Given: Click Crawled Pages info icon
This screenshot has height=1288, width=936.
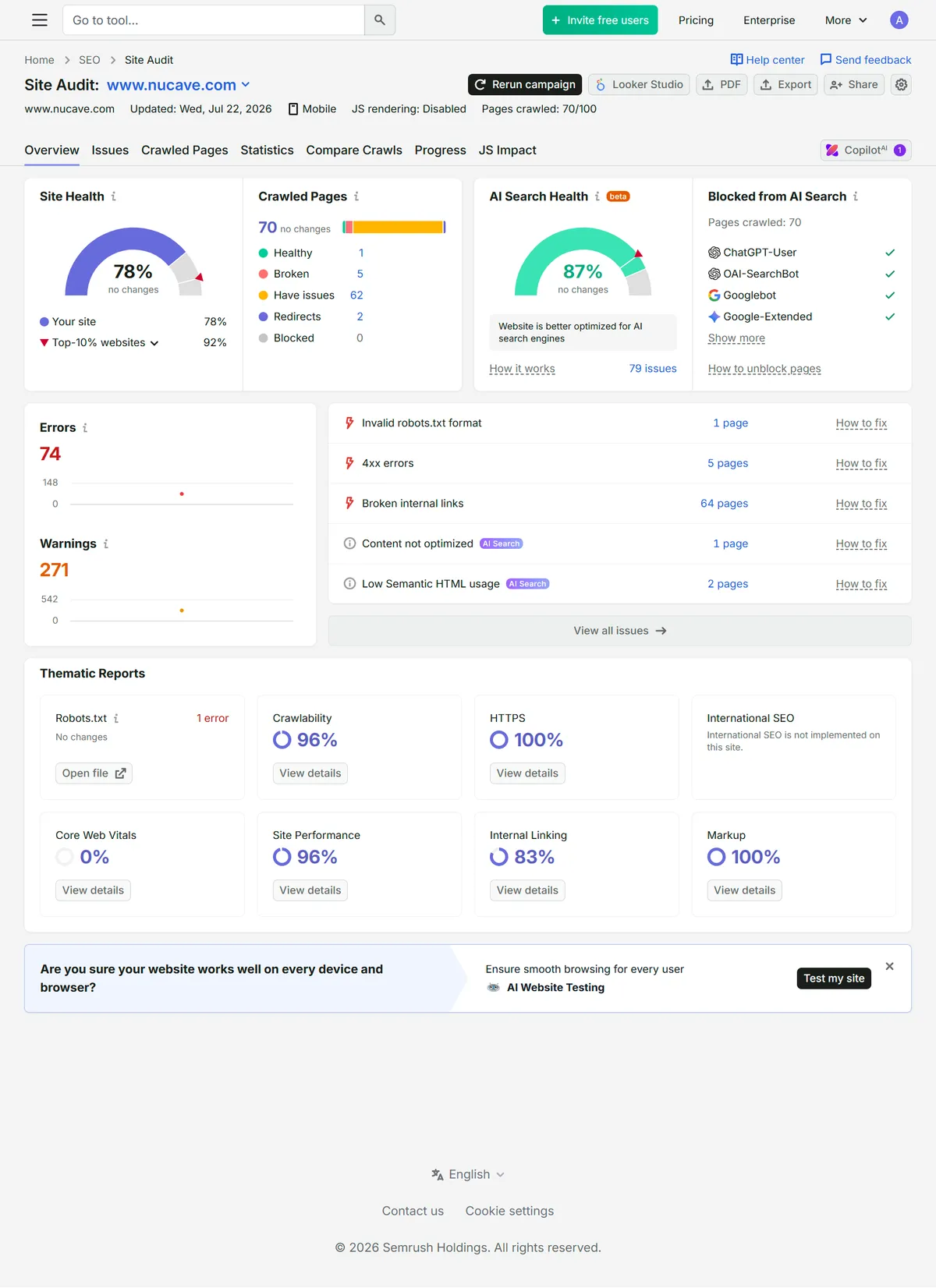Looking at the screenshot, I should click(x=356, y=196).
